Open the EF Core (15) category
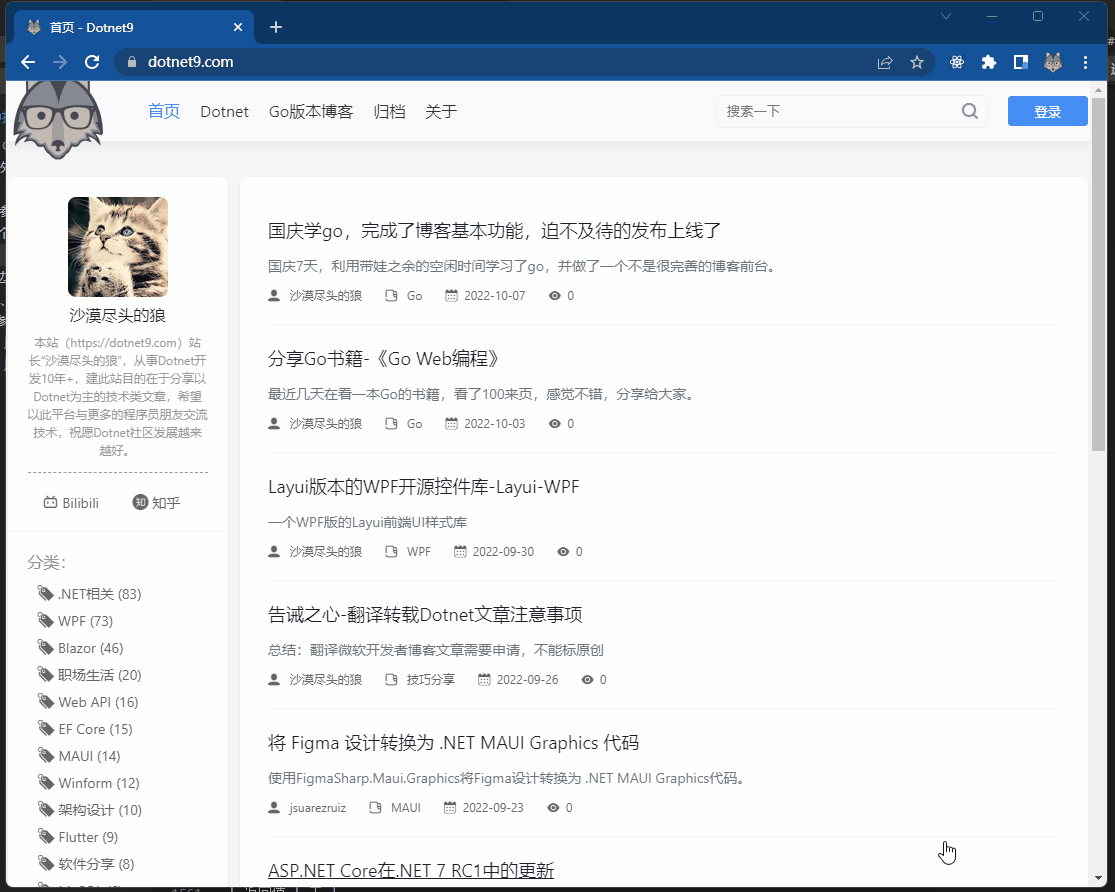The width and height of the screenshot is (1115, 892). (85, 729)
